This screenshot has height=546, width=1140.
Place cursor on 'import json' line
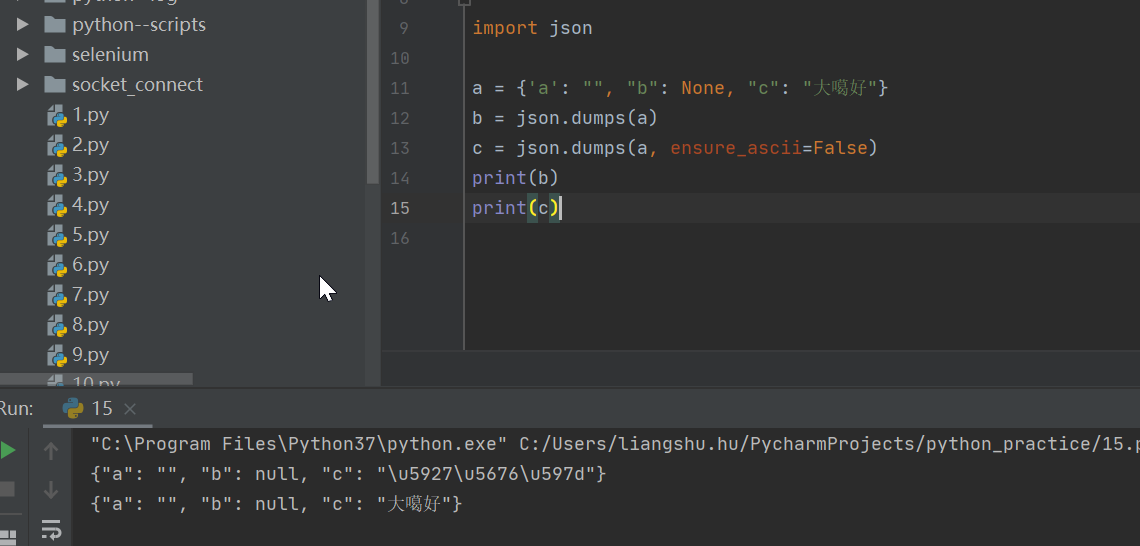point(532,28)
